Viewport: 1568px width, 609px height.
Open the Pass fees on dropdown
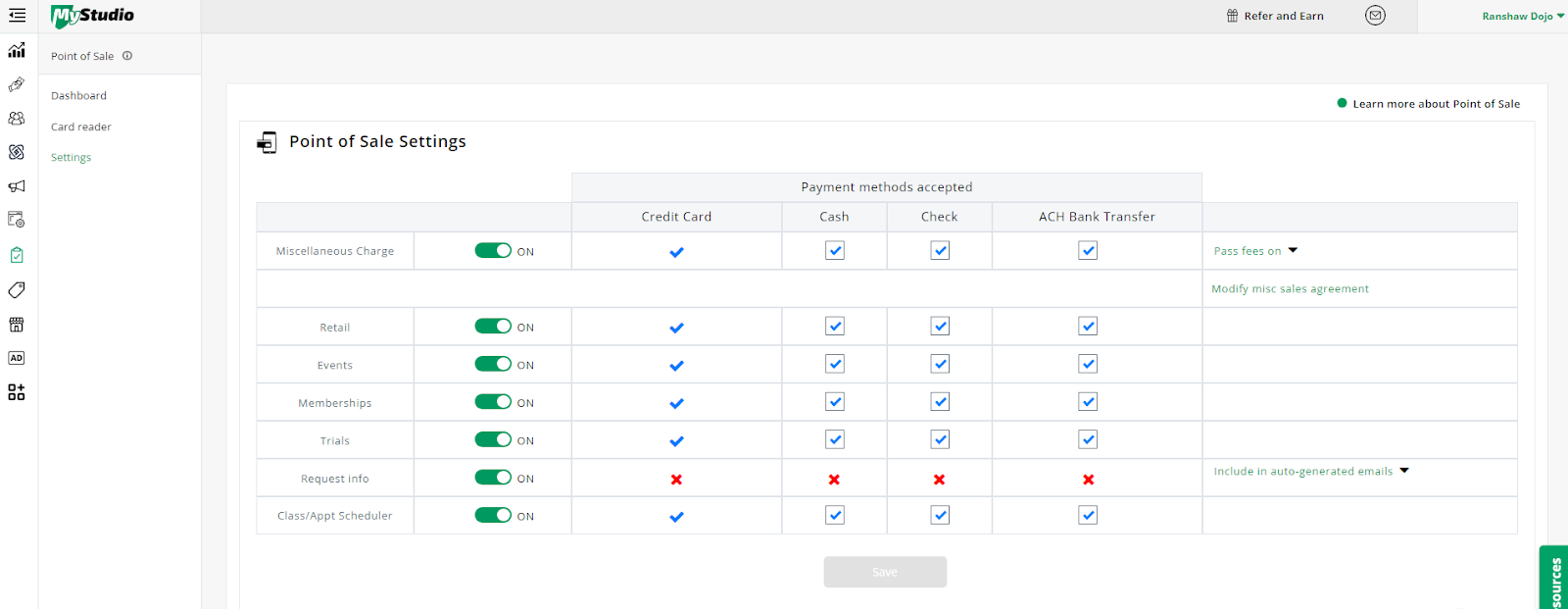coord(1255,251)
